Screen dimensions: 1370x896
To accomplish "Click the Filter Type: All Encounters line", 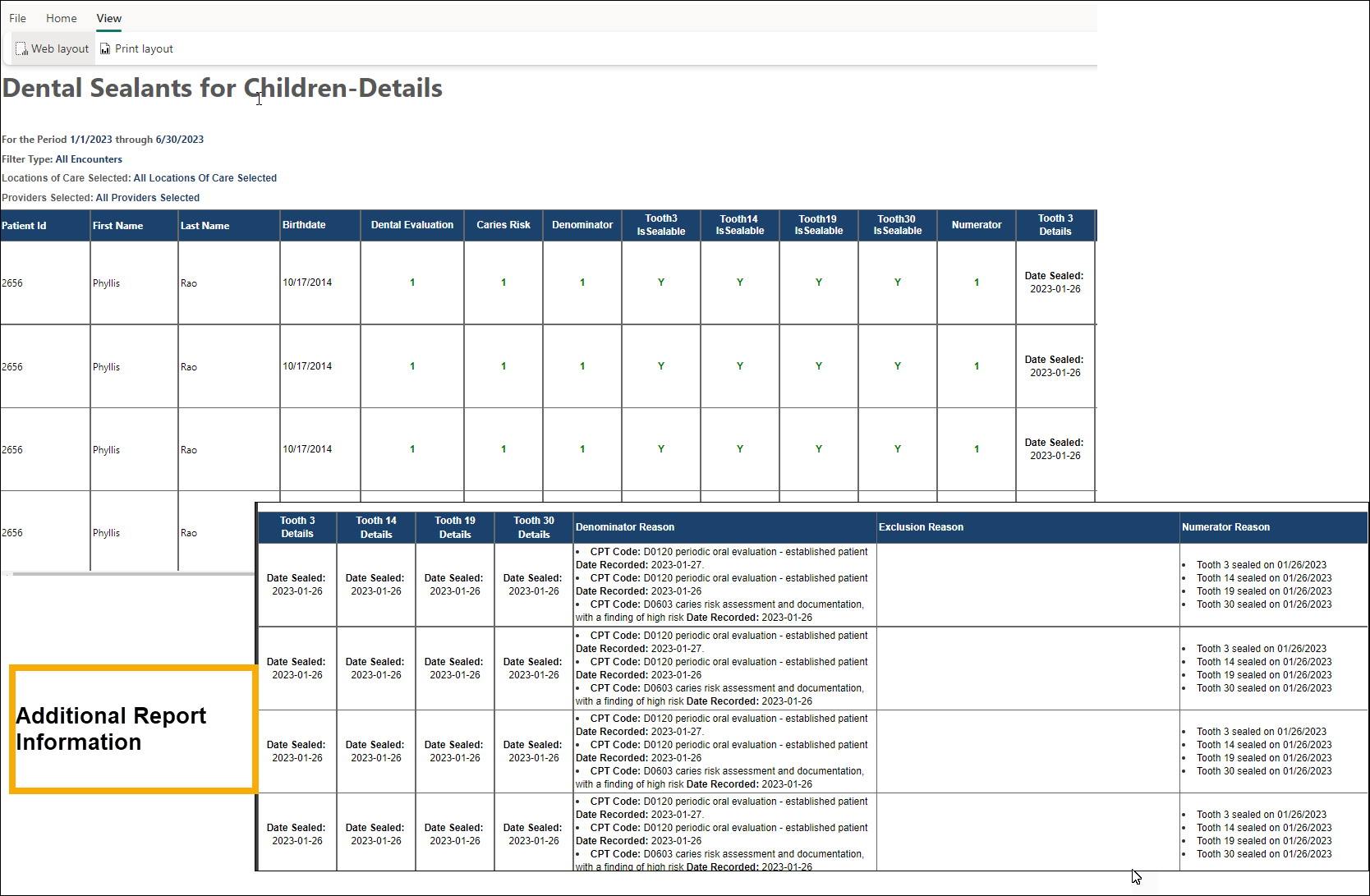I will tap(62, 159).
